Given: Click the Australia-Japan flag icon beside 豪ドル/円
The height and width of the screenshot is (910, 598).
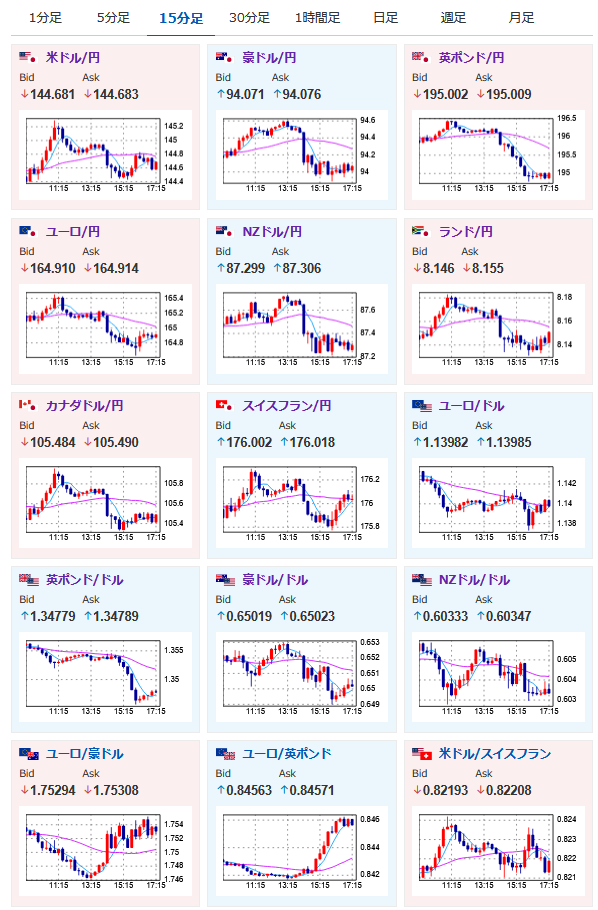Looking at the screenshot, I should [x=224, y=57].
